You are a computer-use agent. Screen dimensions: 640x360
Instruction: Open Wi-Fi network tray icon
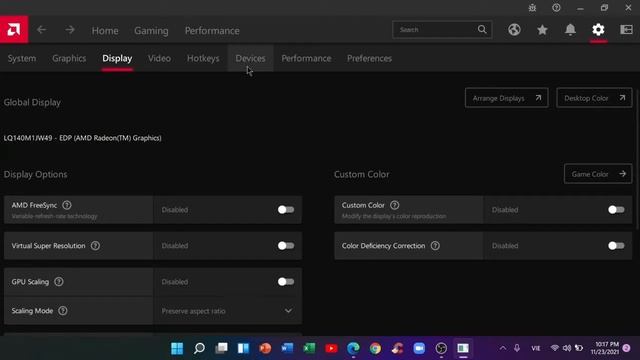554,348
